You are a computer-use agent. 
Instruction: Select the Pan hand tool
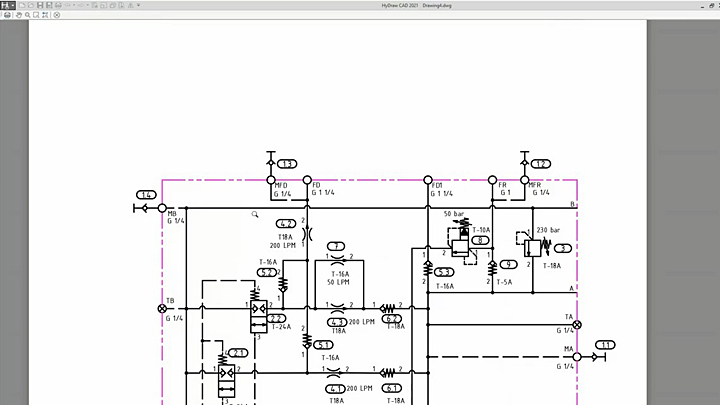click(x=19, y=15)
